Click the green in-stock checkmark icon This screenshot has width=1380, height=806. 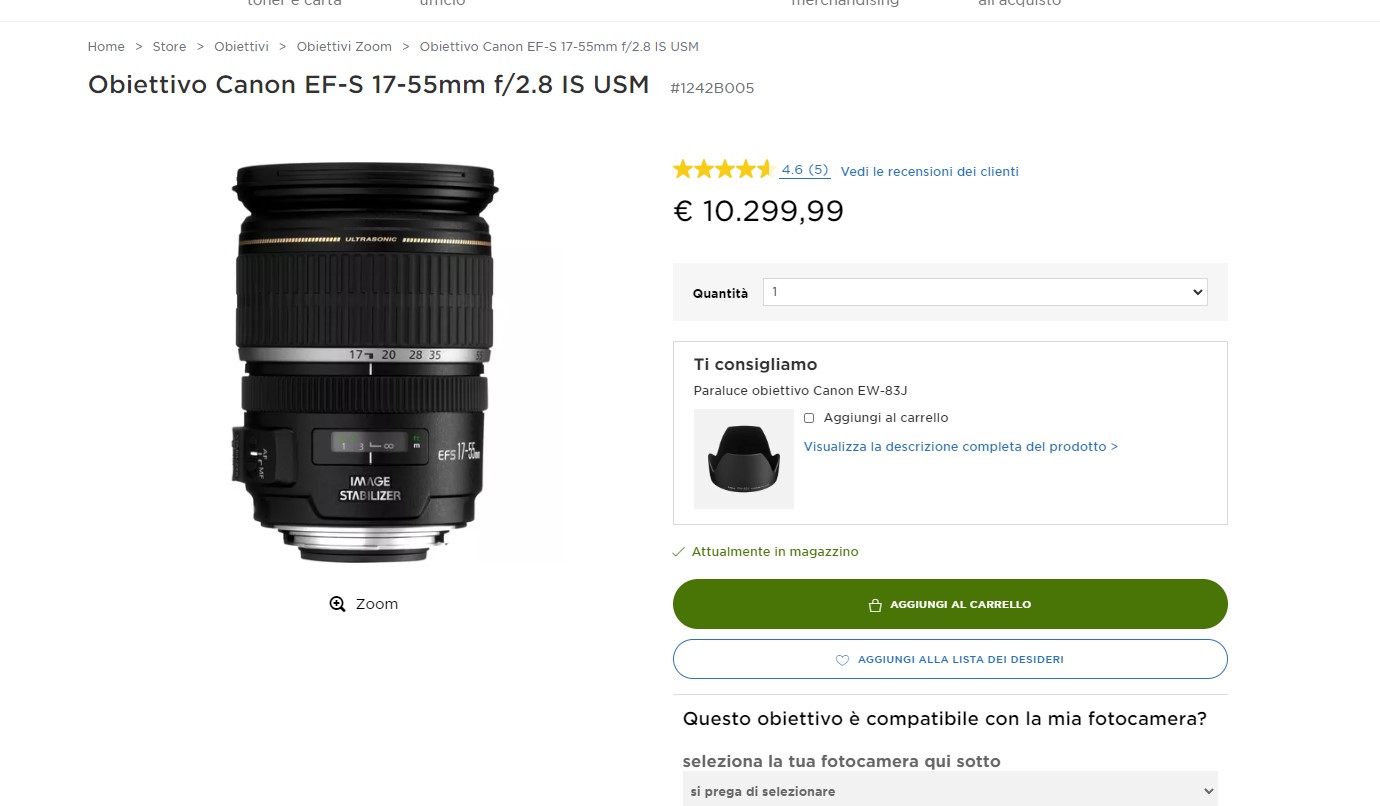click(679, 552)
